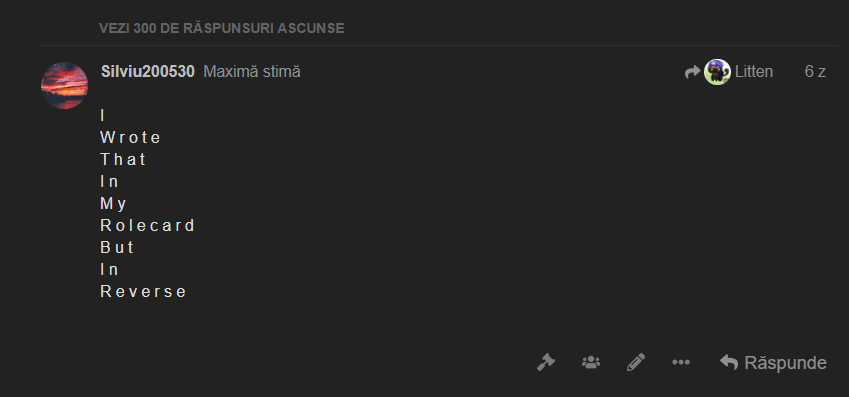849x397 pixels.
Task: Open the three-dots more options menu
Action: 681,362
